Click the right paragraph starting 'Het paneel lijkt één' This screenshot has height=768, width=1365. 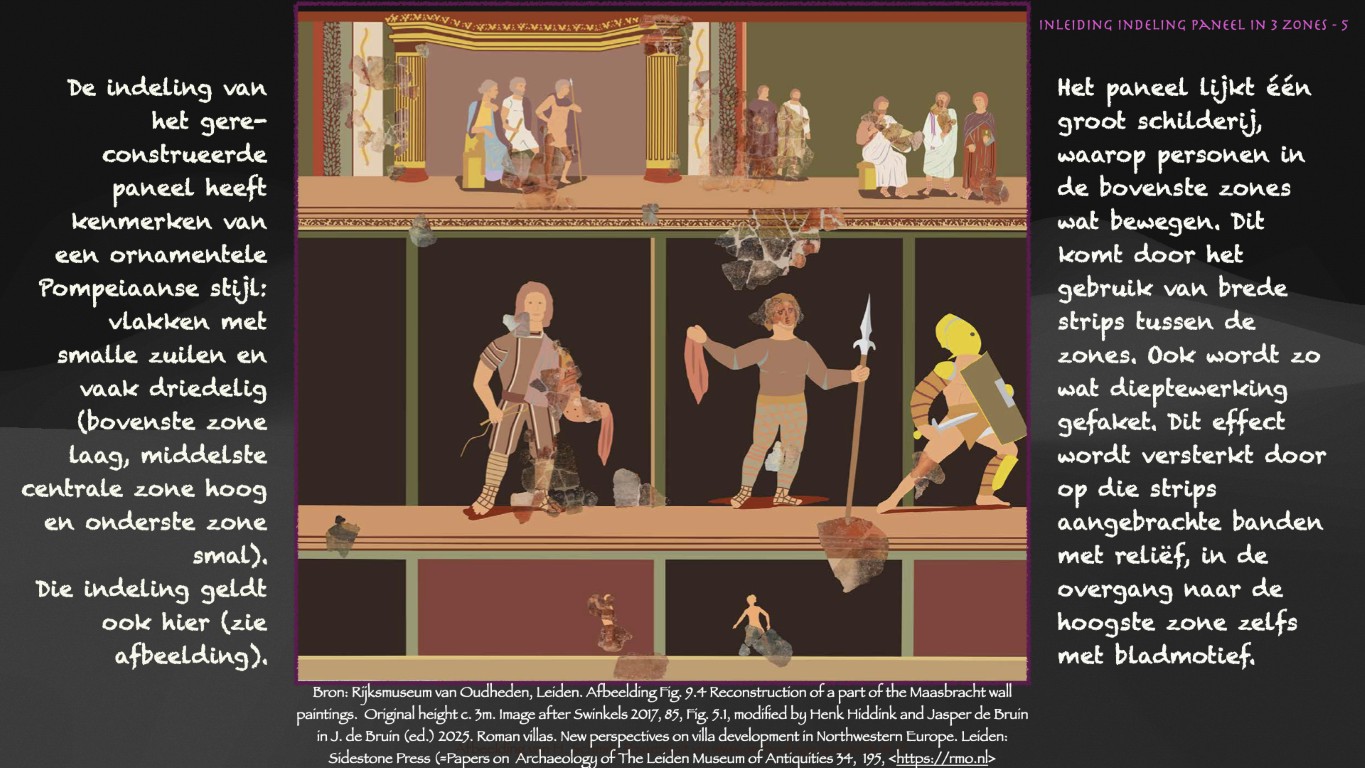pyautogui.click(x=1192, y=371)
